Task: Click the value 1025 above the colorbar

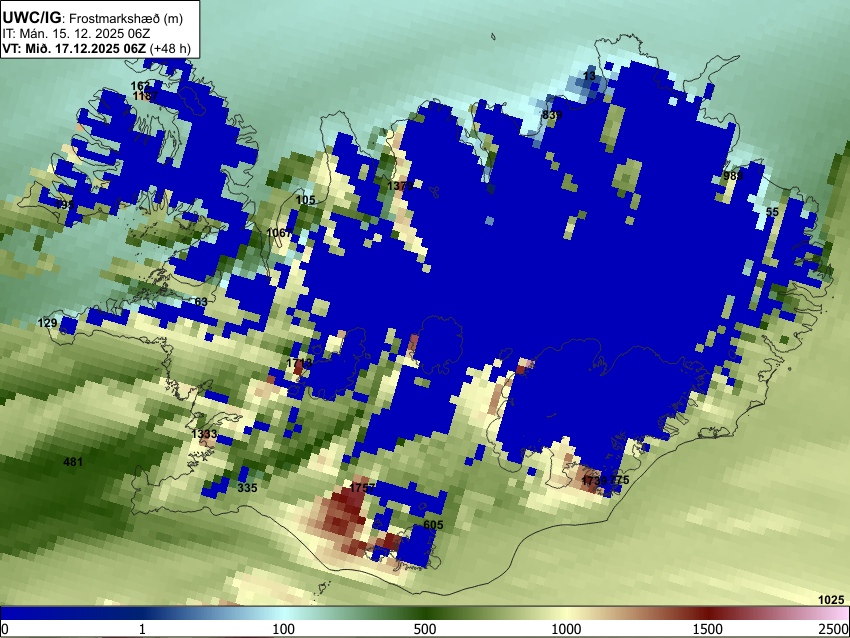Action: coord(831,600)
